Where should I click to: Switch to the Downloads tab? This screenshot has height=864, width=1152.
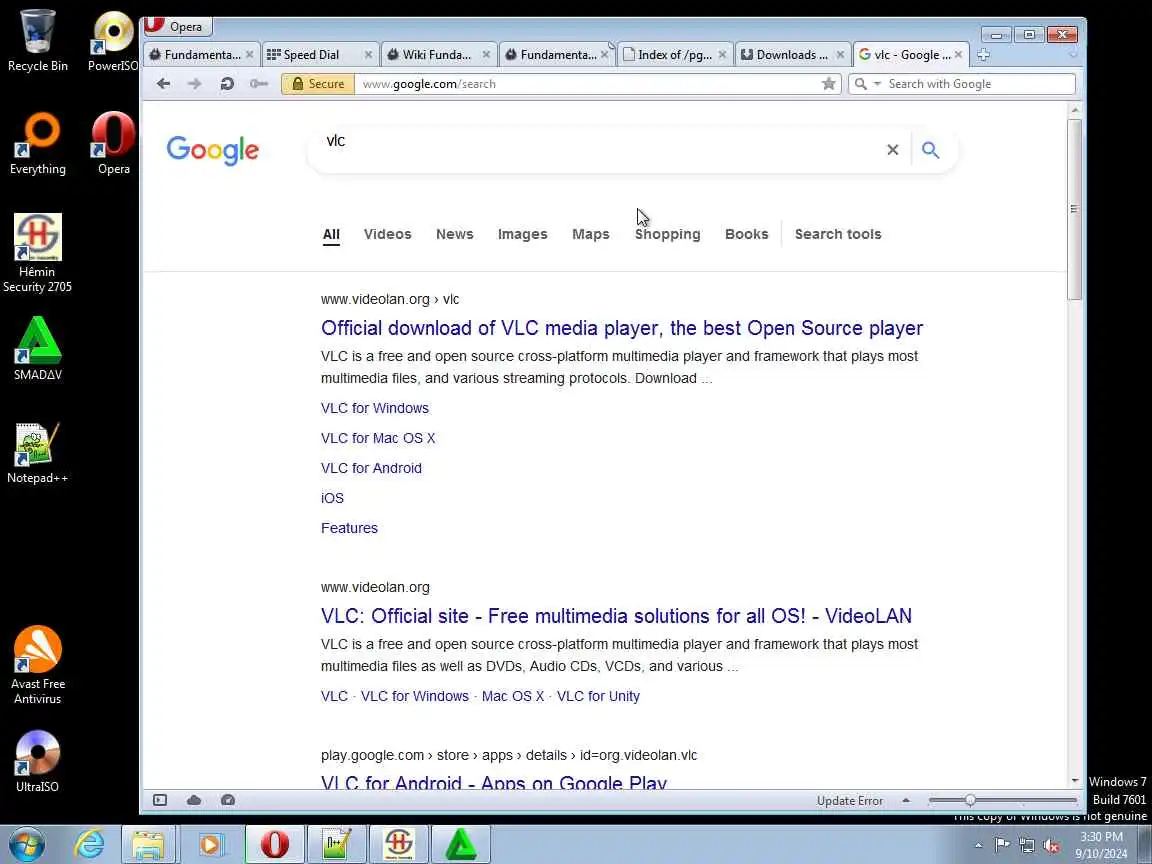coord(792,55)
